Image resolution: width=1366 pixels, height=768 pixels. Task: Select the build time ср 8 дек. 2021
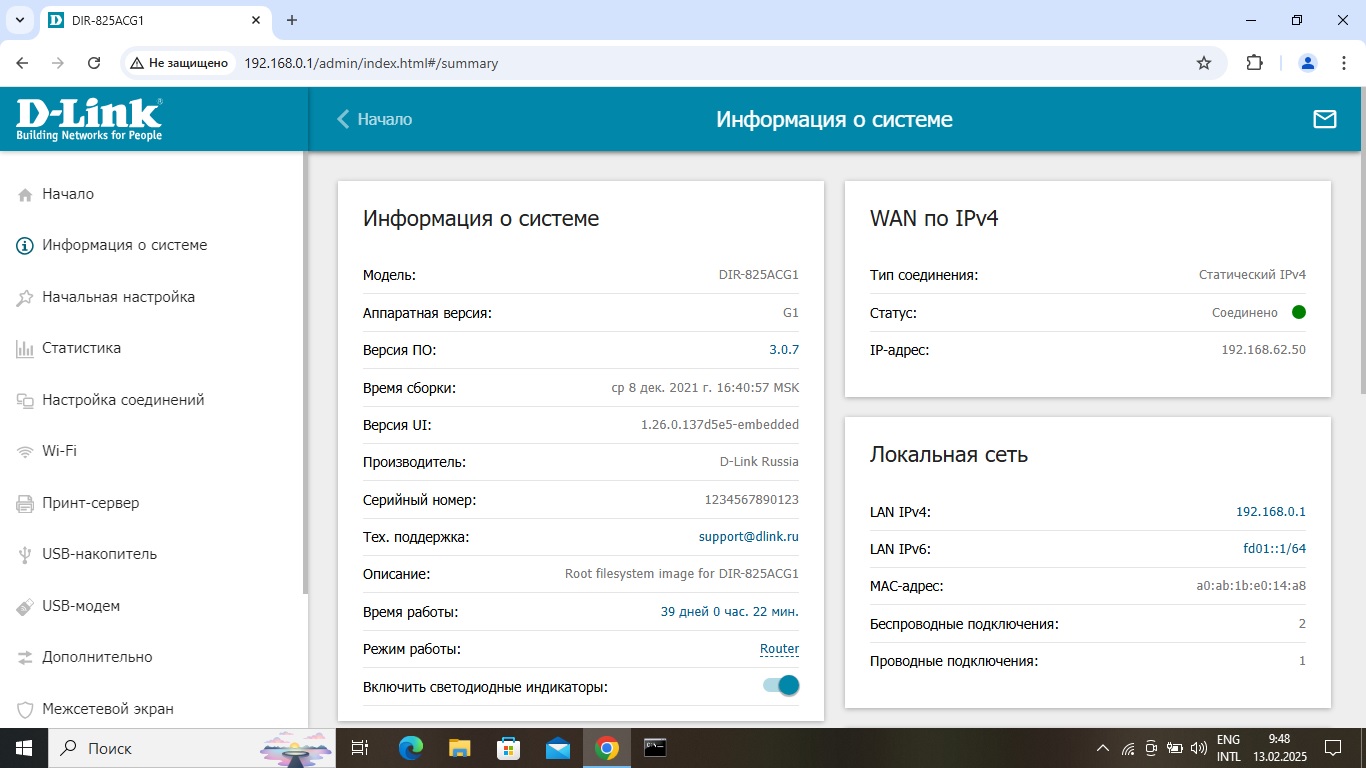coord(705,388)
